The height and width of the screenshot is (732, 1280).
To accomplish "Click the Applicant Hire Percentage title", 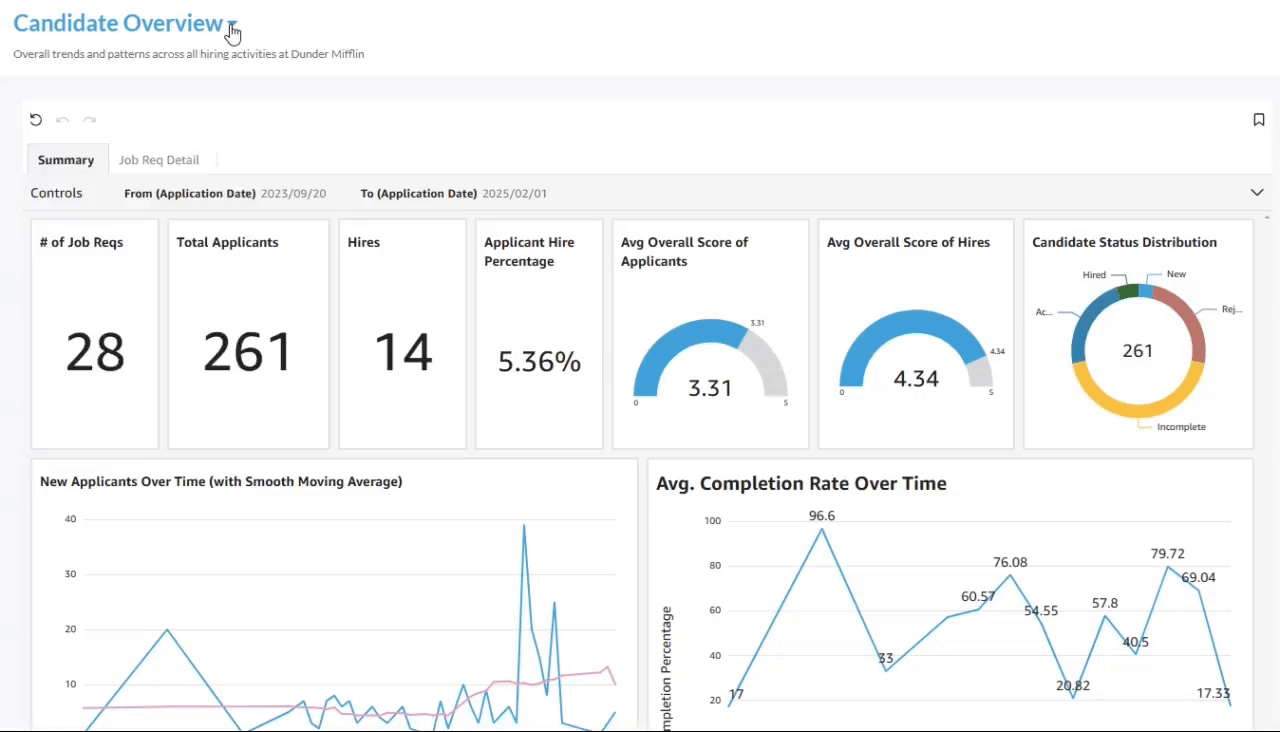I will [529, 252].
